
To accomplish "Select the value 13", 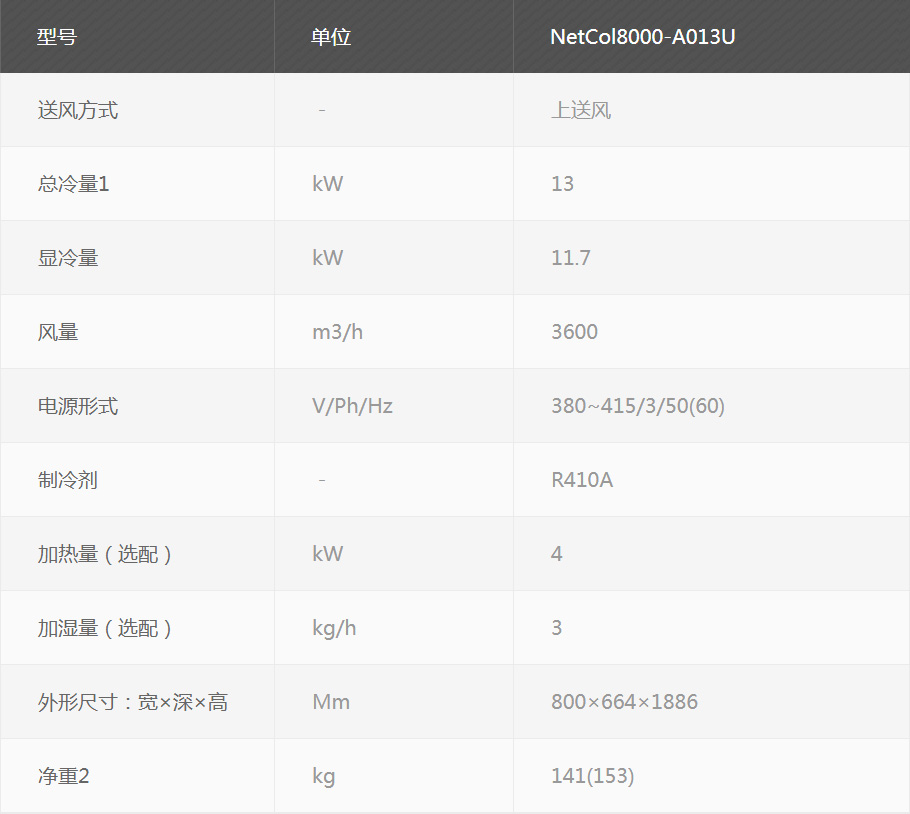I will tap(562, 184).
